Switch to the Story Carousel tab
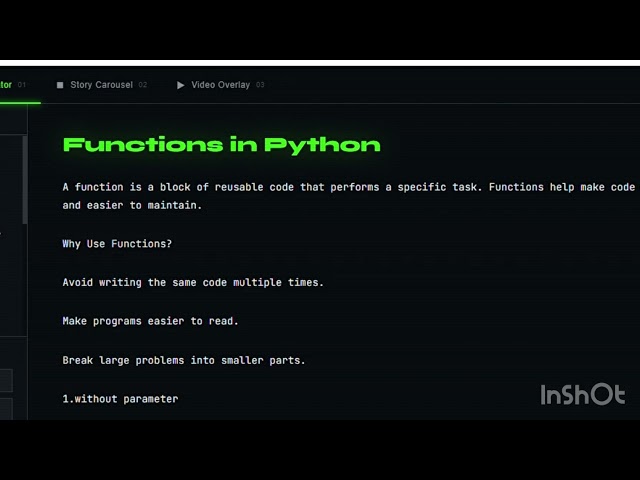640x480 pixels. (102, 85)
